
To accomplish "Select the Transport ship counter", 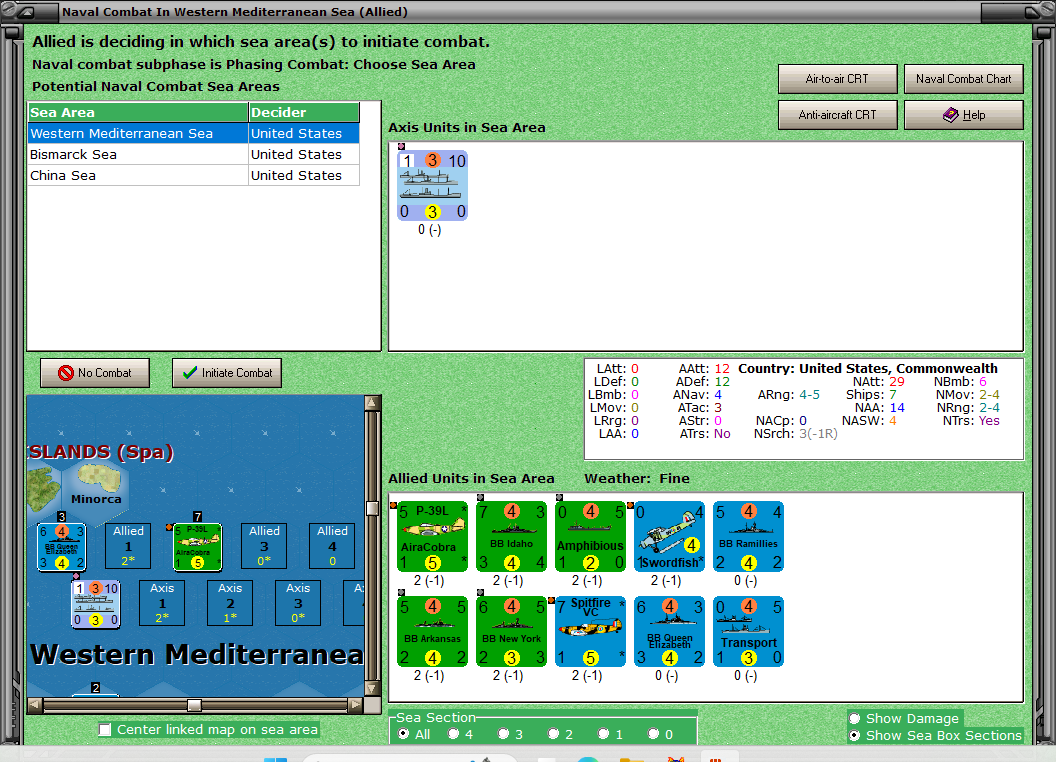I will [x=748, y=631].
